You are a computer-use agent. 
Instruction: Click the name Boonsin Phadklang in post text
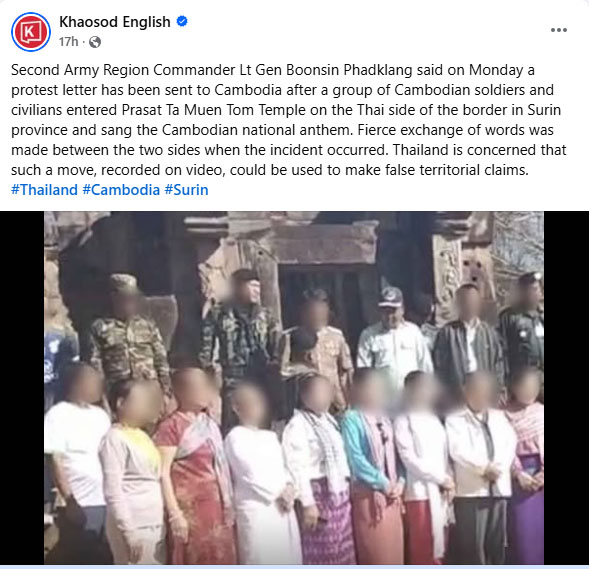(x=349, y=70)
